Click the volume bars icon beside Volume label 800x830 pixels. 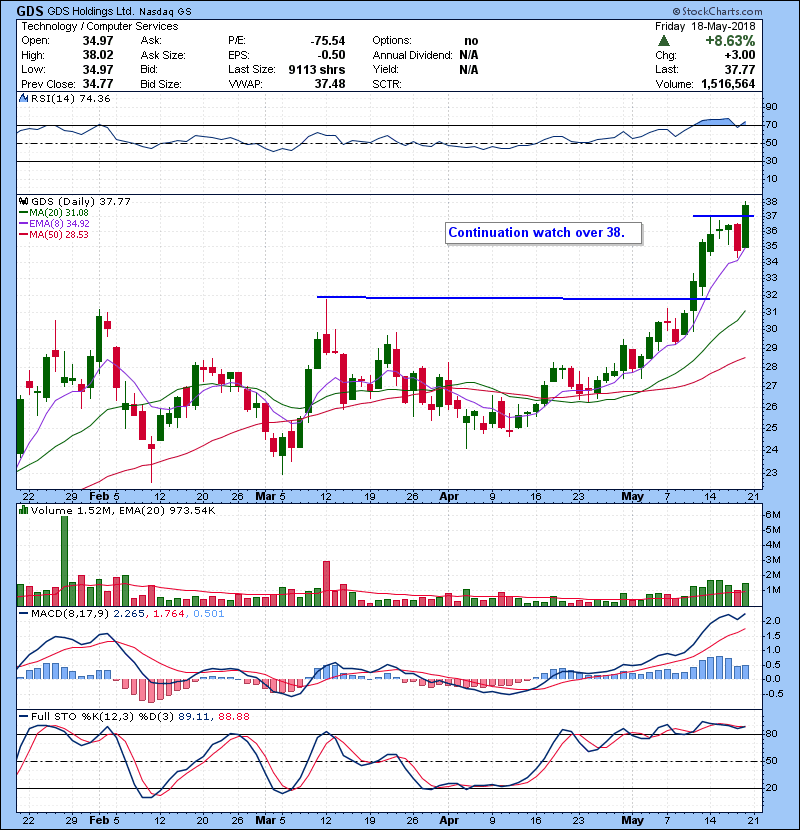pos(23,510)
